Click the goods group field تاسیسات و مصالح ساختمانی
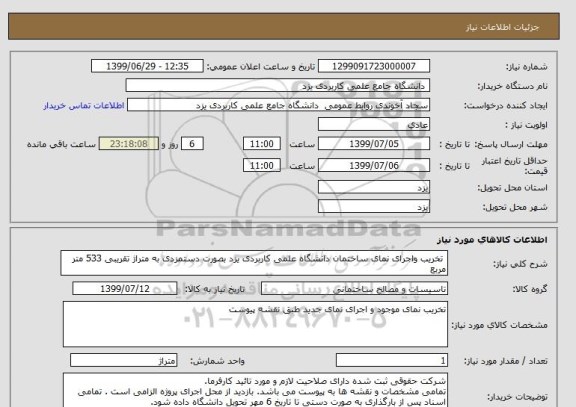 point(354,289)
